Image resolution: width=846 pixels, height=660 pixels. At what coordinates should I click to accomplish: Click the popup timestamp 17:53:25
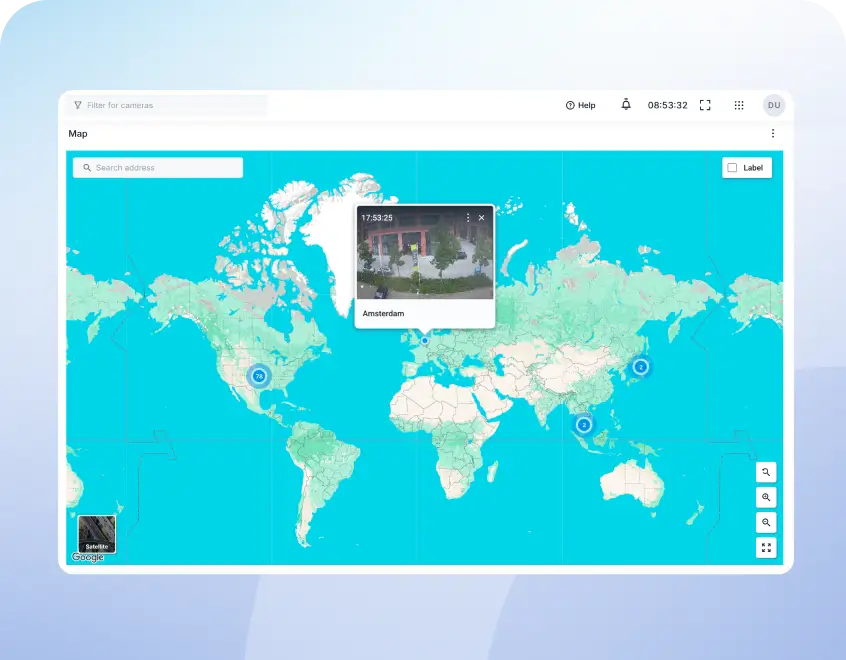point(377,218)
